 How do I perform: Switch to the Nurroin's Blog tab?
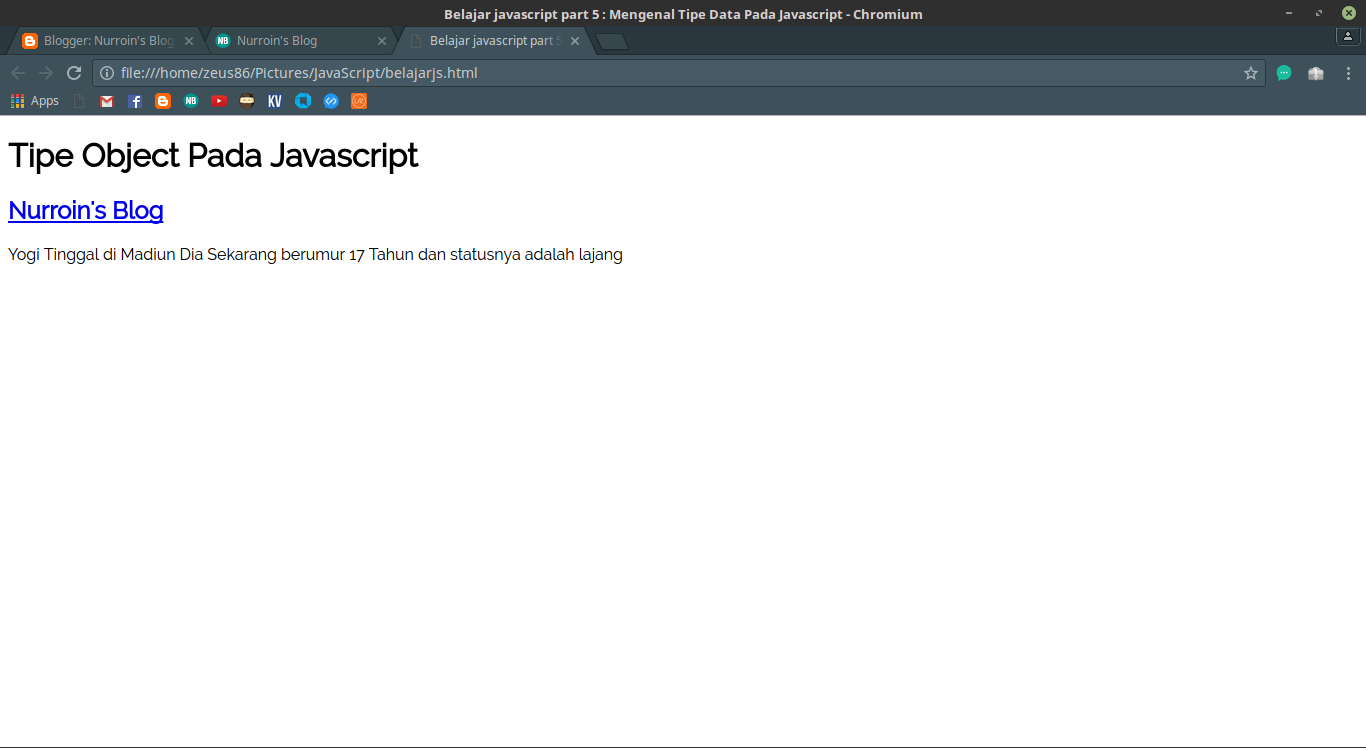pos(290,41)
